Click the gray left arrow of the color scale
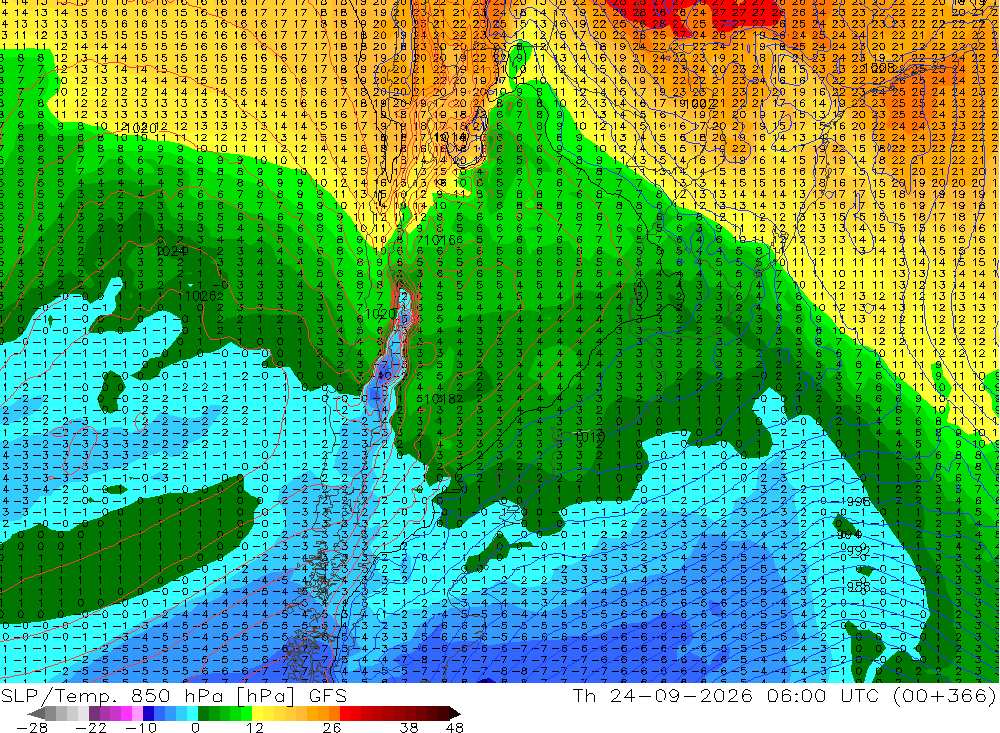 click(x=36, y=714)
